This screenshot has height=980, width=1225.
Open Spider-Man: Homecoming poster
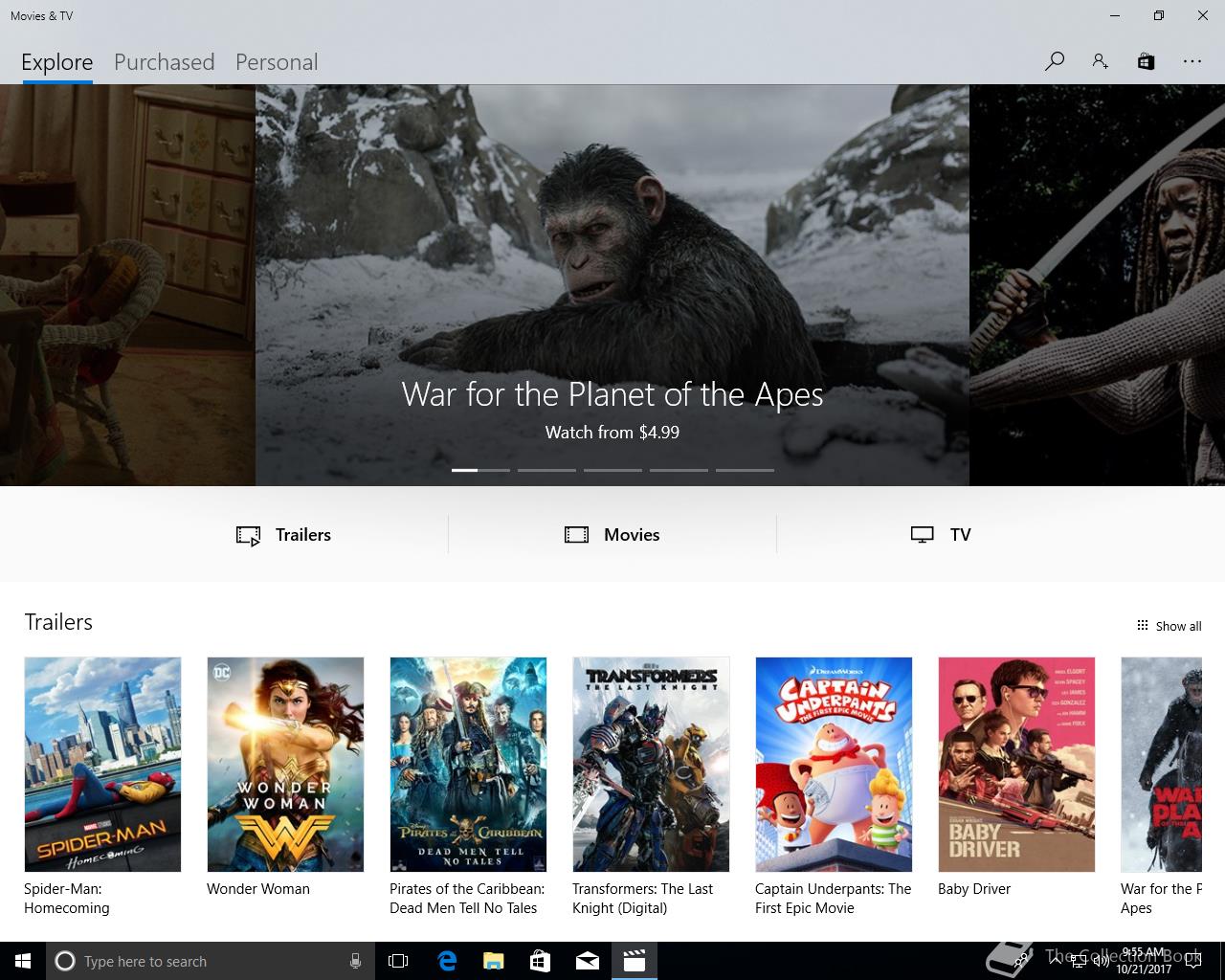point(102,765)
